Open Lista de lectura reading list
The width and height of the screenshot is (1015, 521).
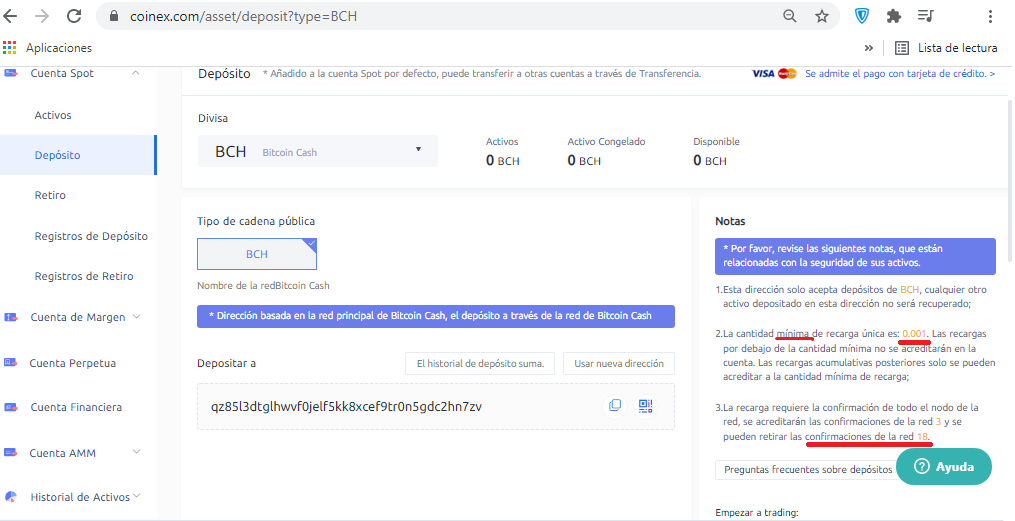946,48
